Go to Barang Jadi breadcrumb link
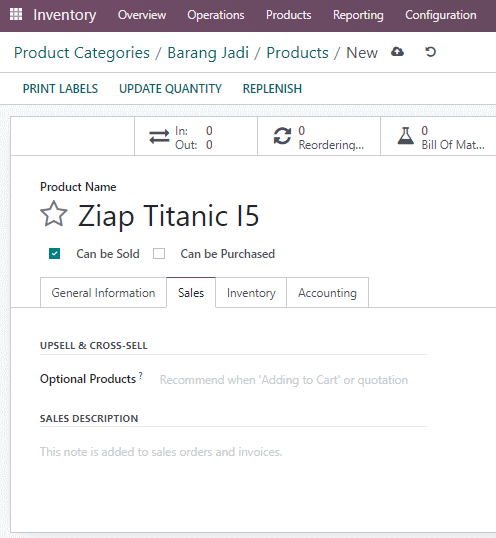The height and width of the screenshot is (538, 496). [x=208, y=53]
